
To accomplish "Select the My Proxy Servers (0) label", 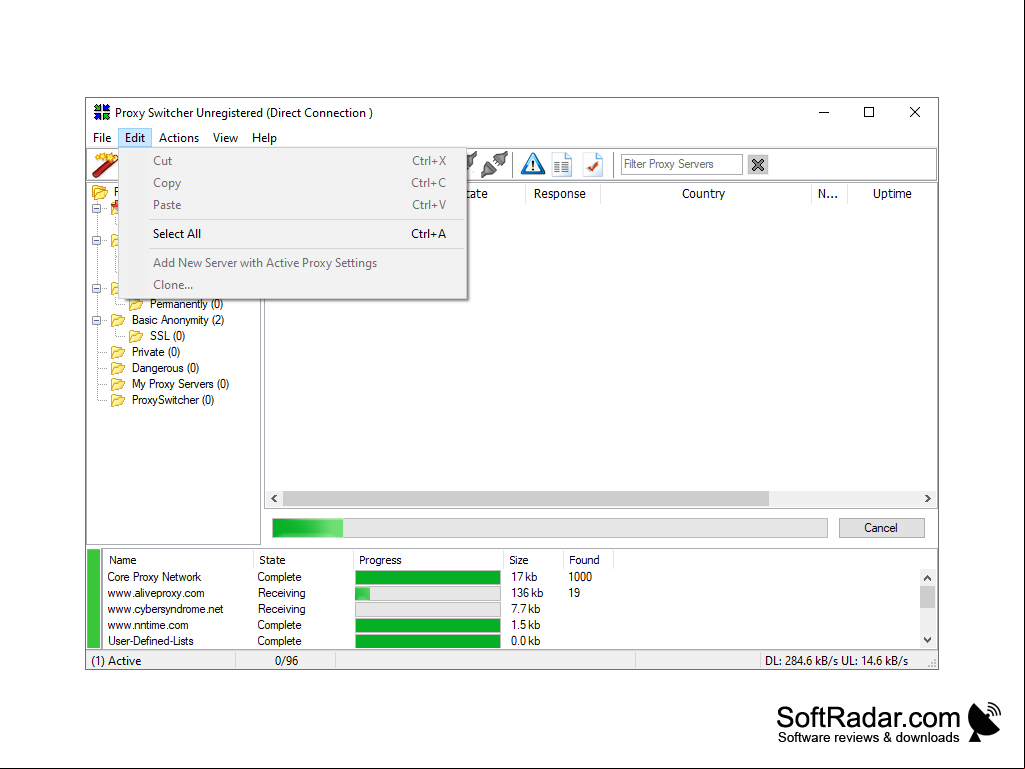I will point(180,384).
